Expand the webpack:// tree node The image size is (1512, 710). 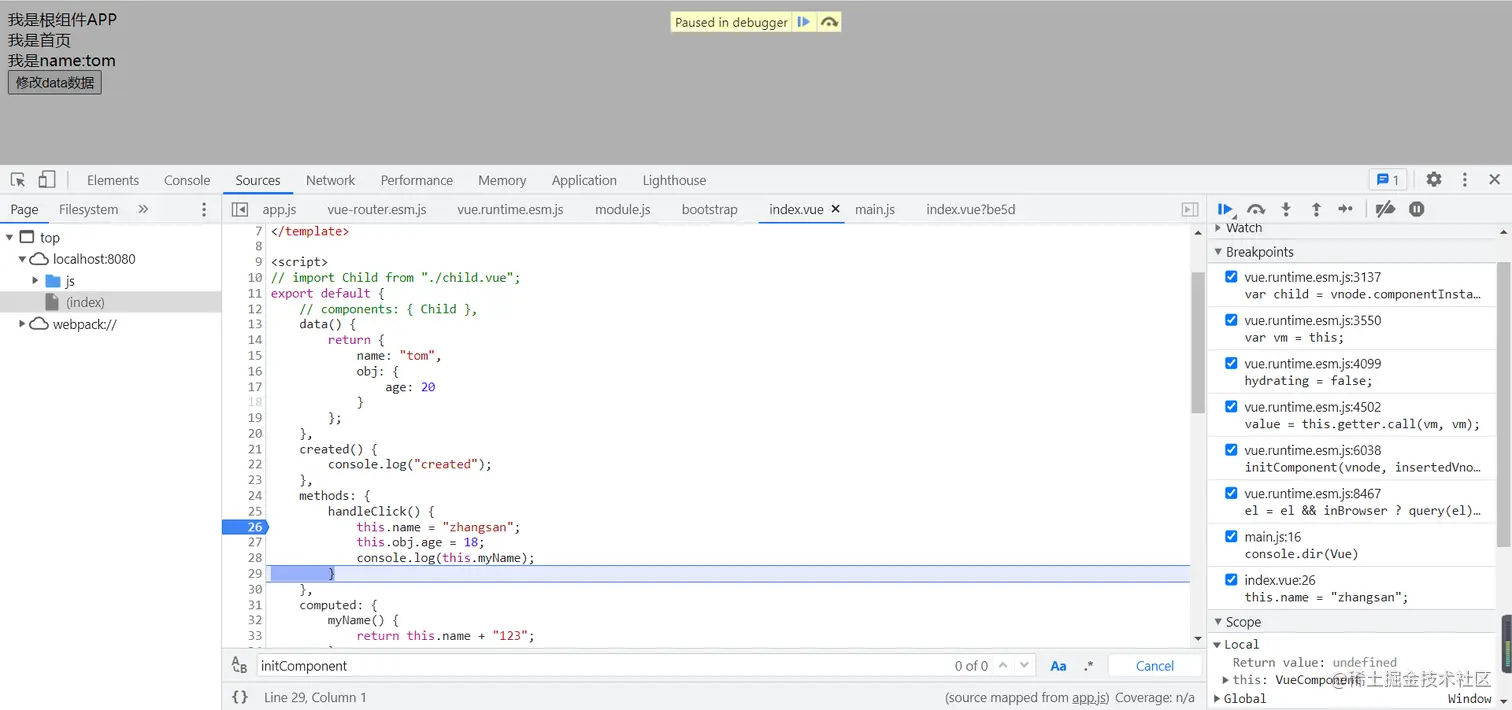coord(22,324)
